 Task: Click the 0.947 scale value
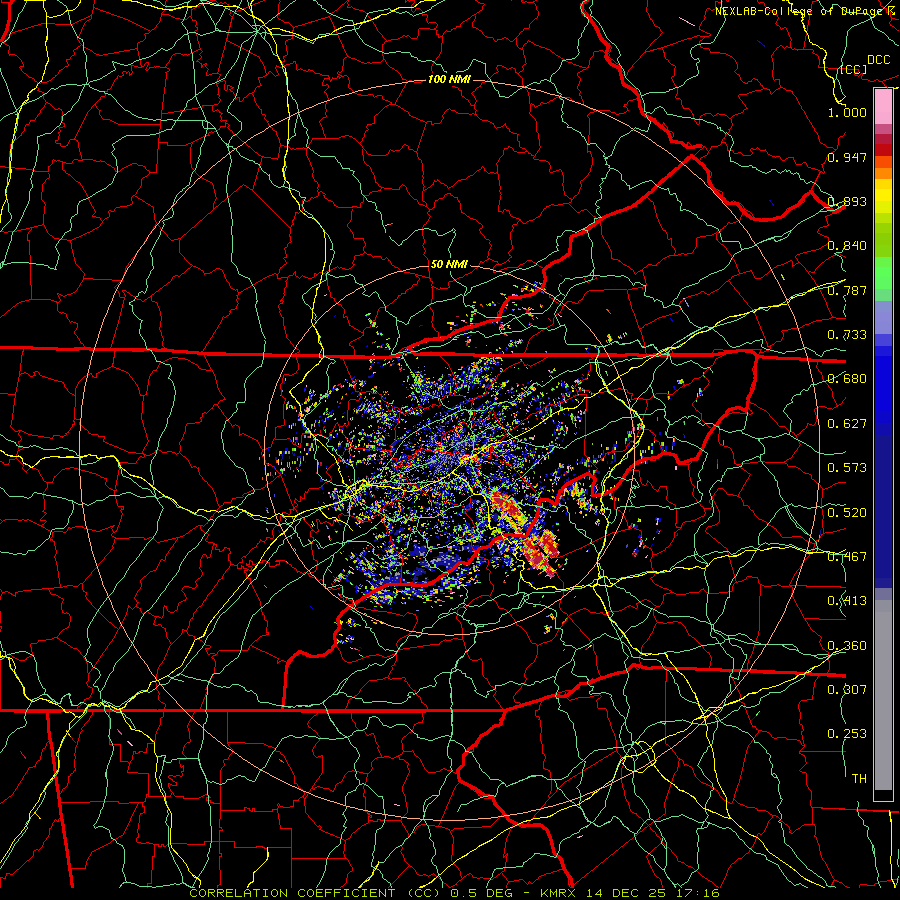[x=847, y=157]
